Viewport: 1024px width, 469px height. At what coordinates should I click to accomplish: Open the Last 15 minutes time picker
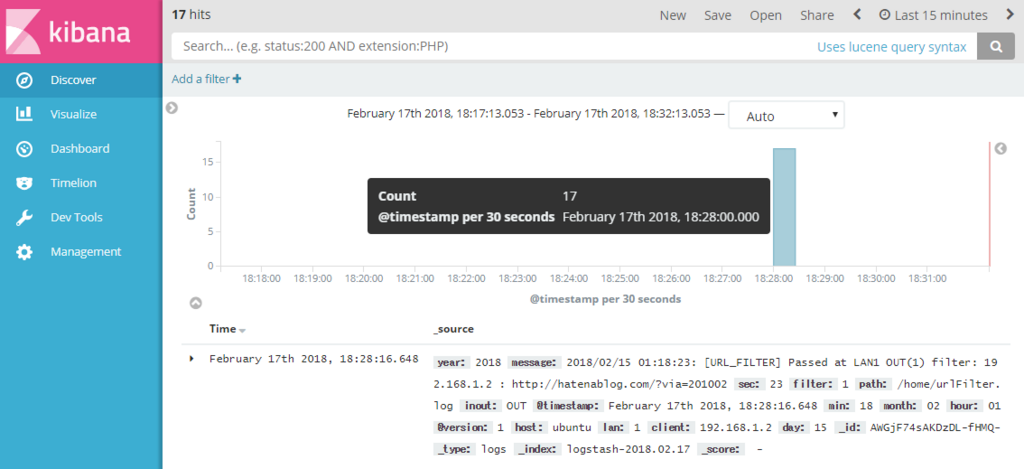(933, 15)
